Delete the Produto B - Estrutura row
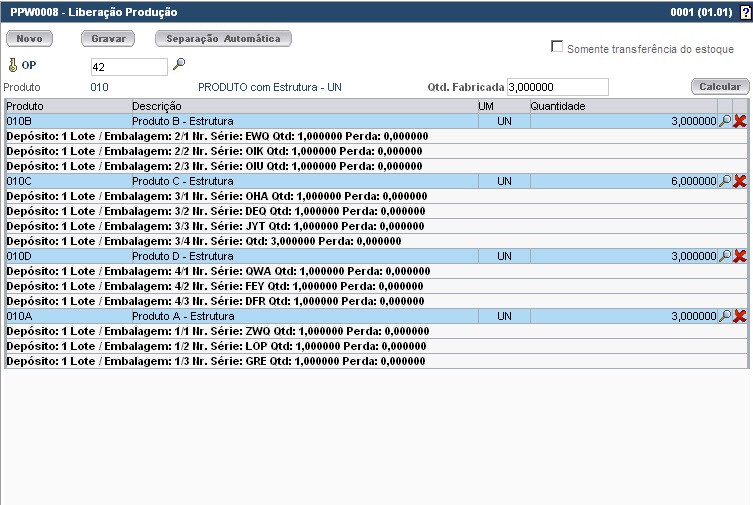The image size is (753, 505). [x=740, y=121]
